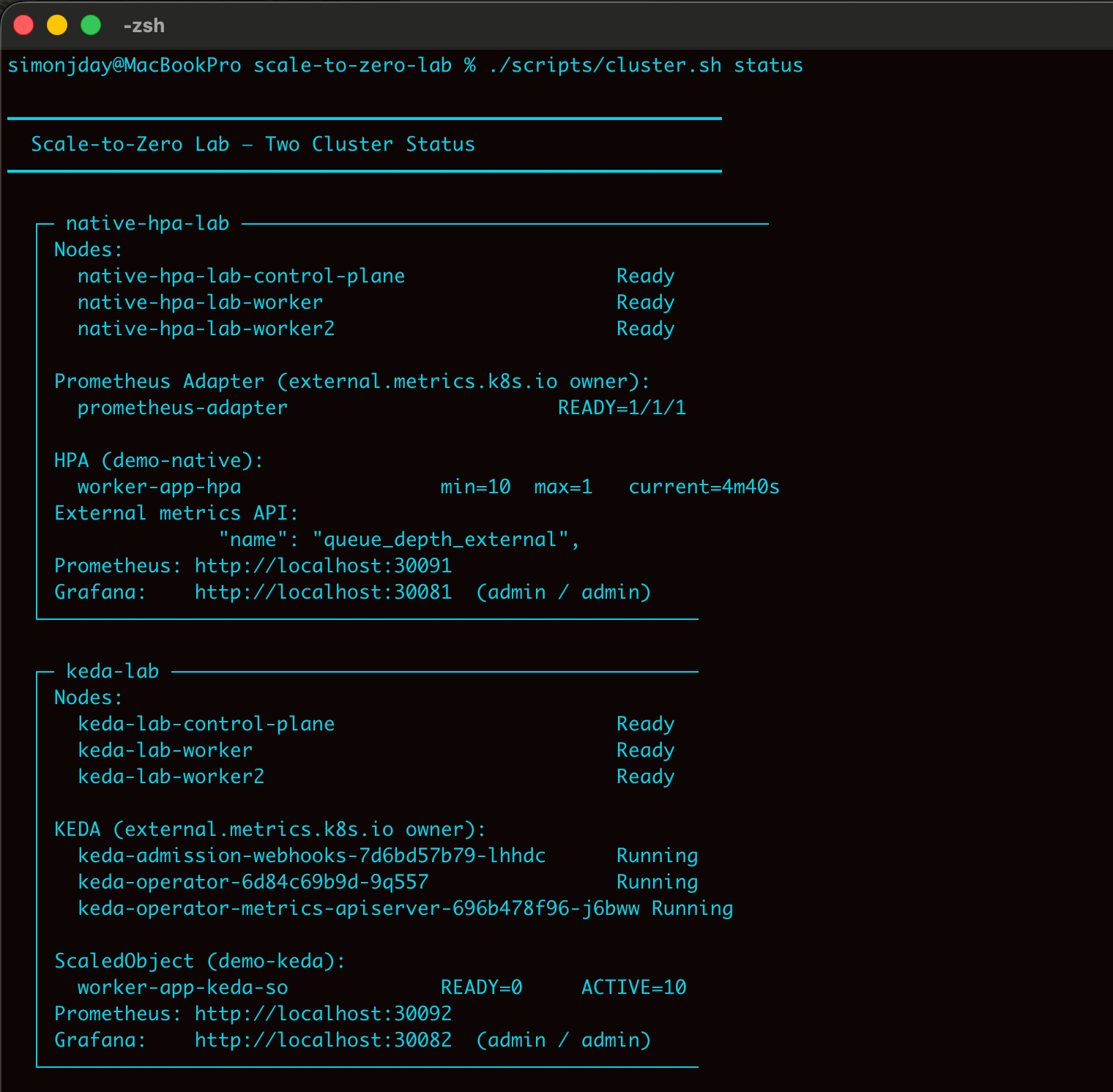Click the min=10 value
1113x1092 pixels.
pos(476,487)
